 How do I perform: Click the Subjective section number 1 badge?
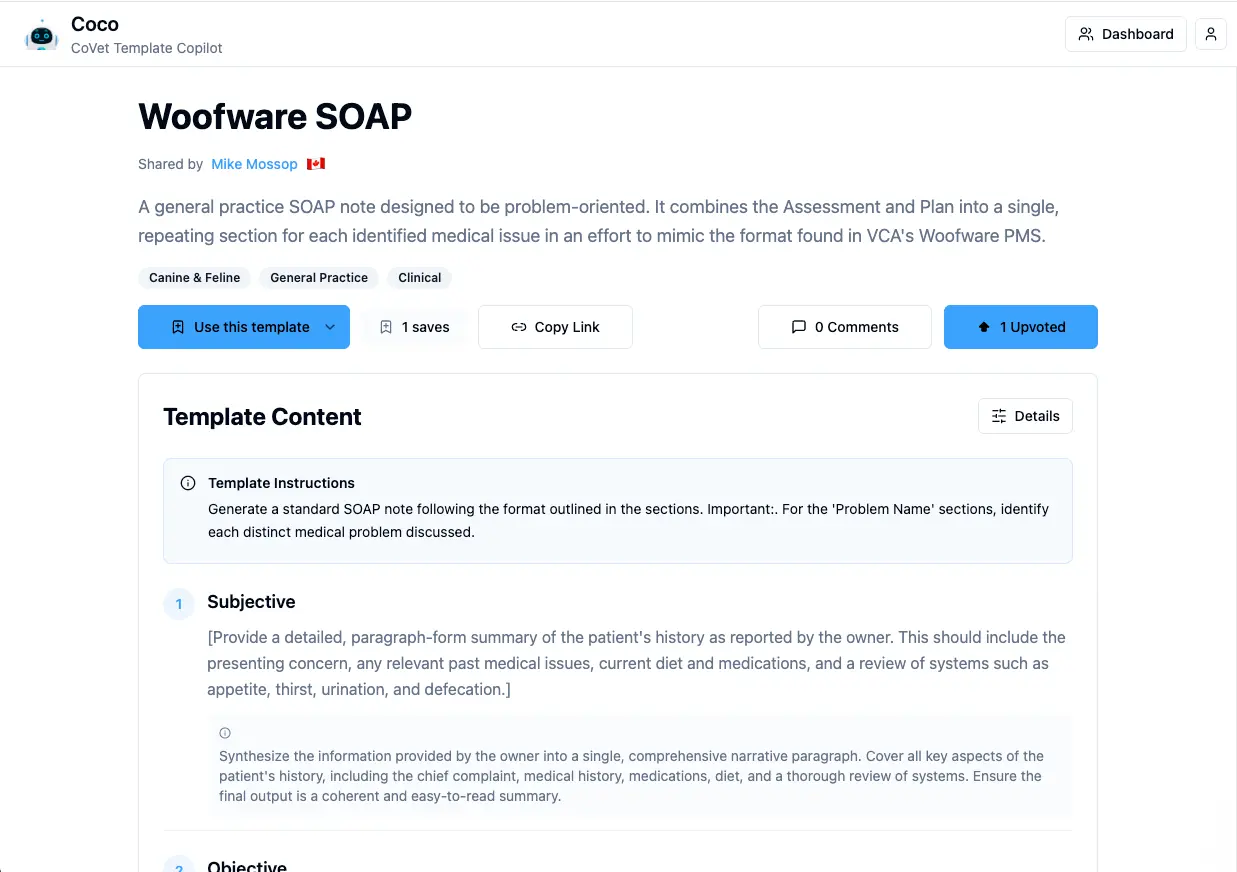tap(179, 603)
